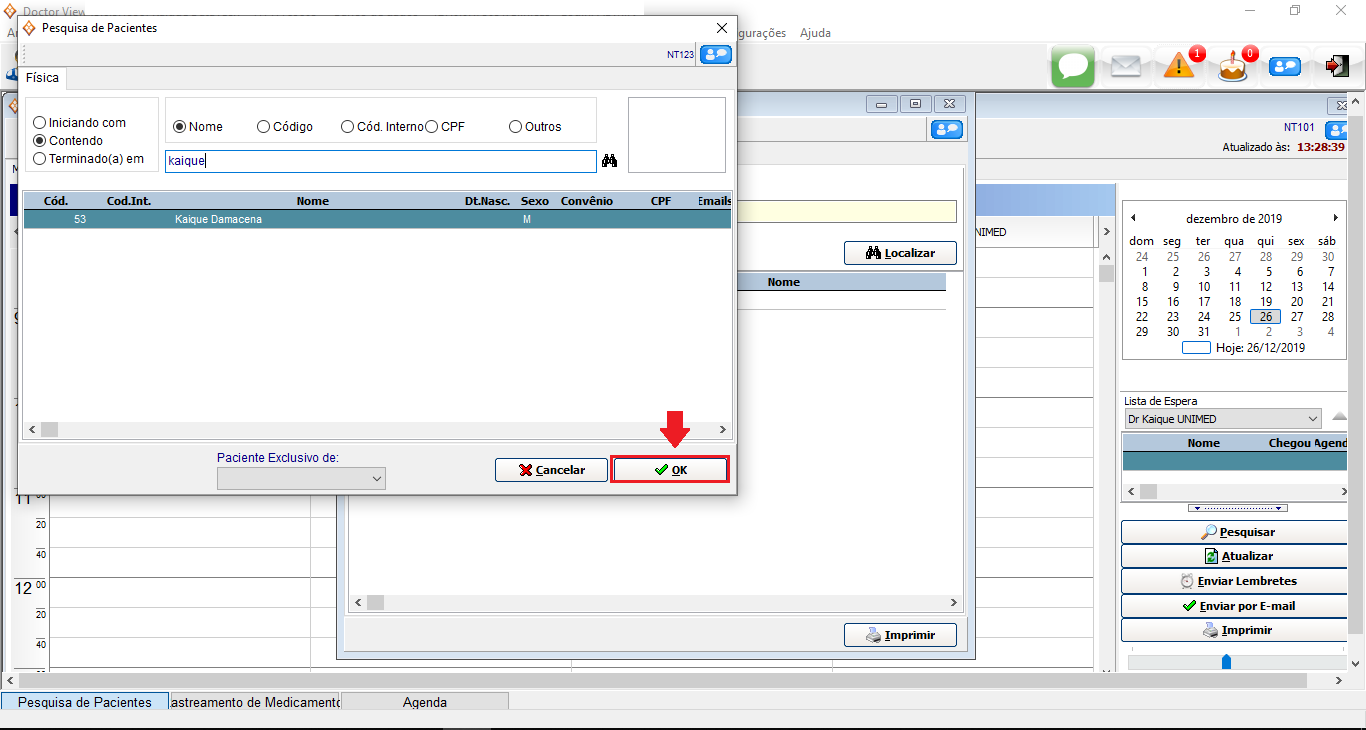Click the NT123 user chat icon
The height and width of the screenshot is (730, 1366).
[x=715, y=55]
